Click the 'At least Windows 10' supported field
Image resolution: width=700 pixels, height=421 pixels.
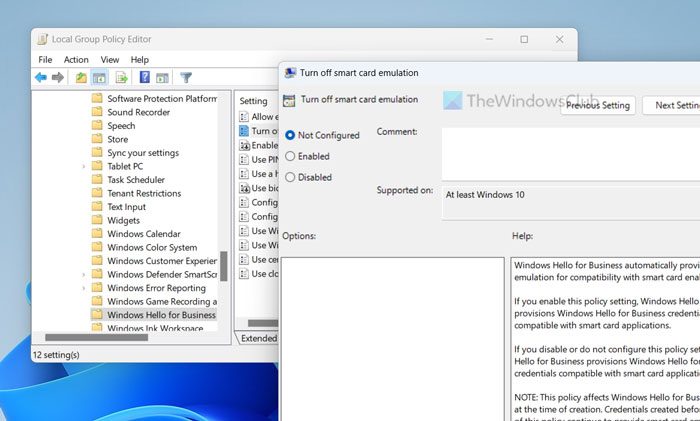click(x=571, y=202)
